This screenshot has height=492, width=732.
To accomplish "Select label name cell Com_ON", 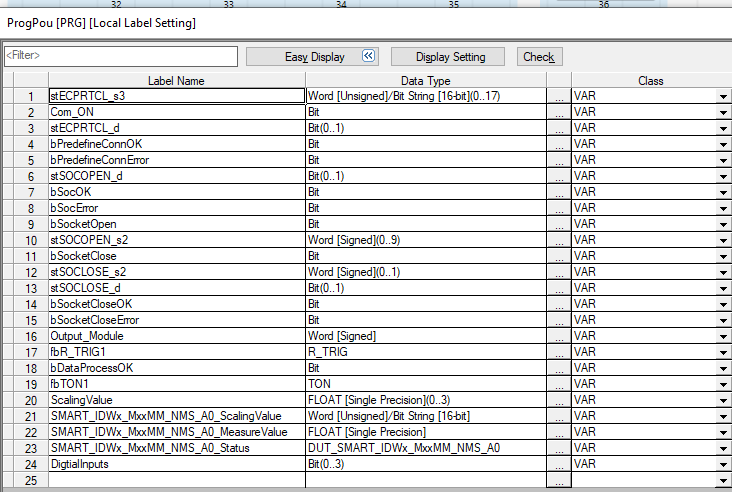I will click(x=177, y=112).
